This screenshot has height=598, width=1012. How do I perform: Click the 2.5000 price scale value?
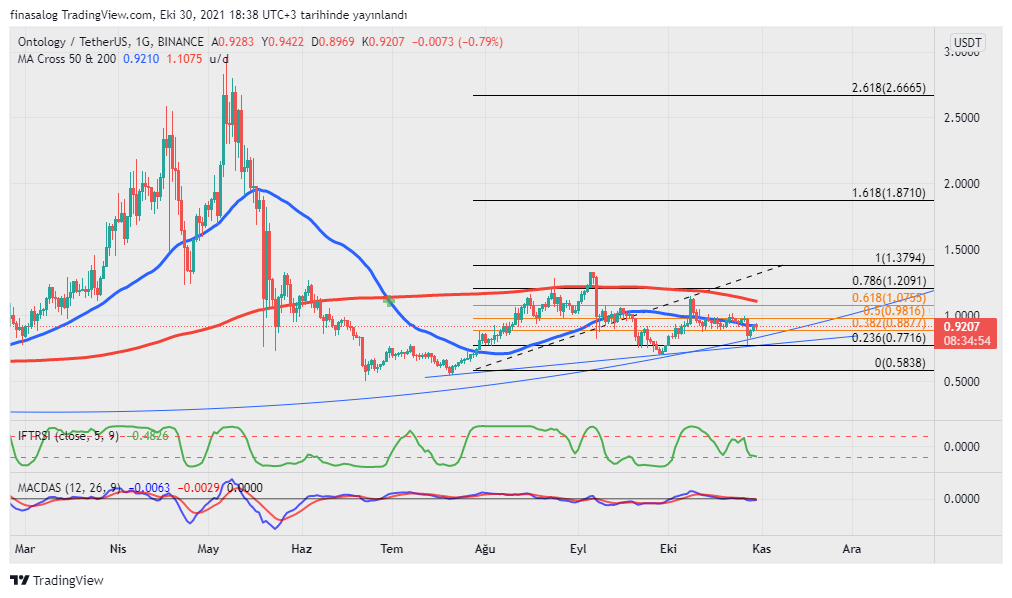[962, 118]
